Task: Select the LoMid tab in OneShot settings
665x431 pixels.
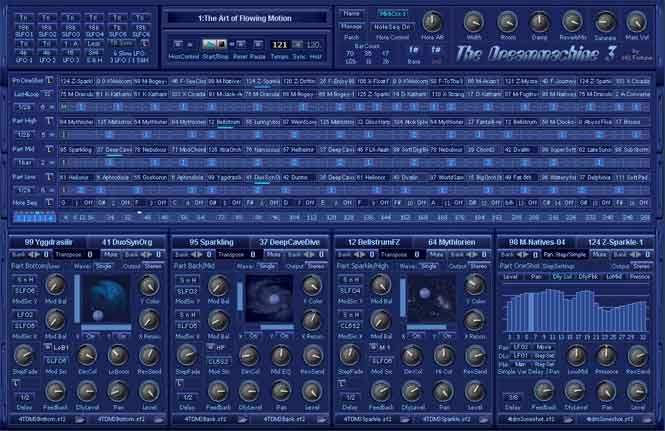Action: [614, 277]
